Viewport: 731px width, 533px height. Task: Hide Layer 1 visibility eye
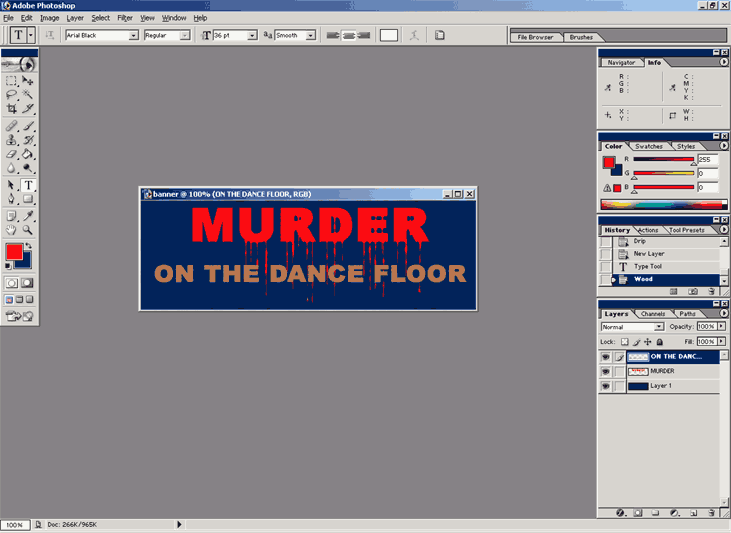coord(605,386)
